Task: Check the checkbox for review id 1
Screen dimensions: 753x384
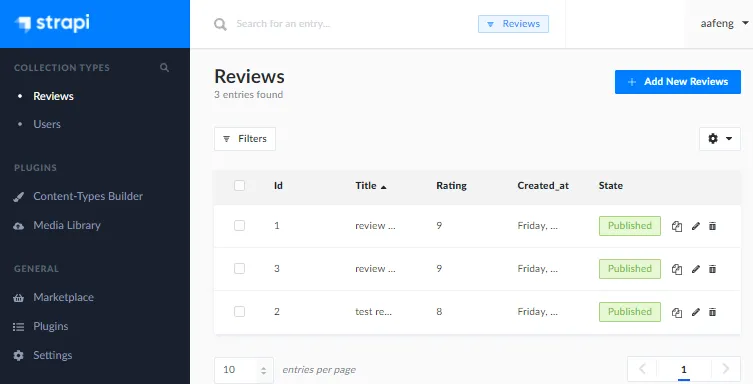Action: coord(239,225)
